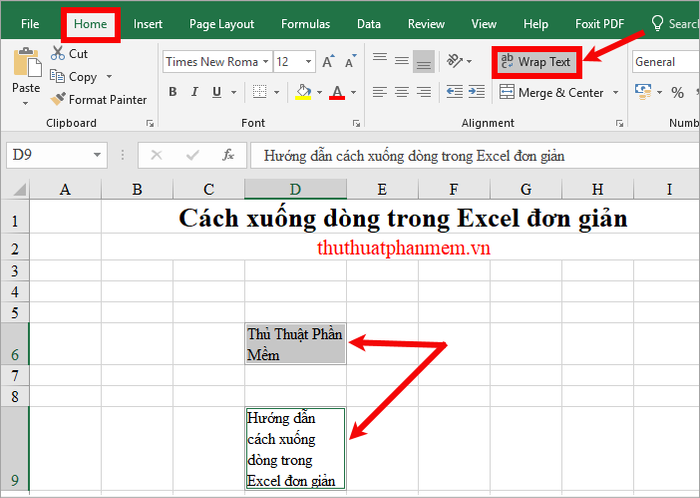The image size is (700, 498).
Task: Open the font name dropdown
Action: [266, 62]
